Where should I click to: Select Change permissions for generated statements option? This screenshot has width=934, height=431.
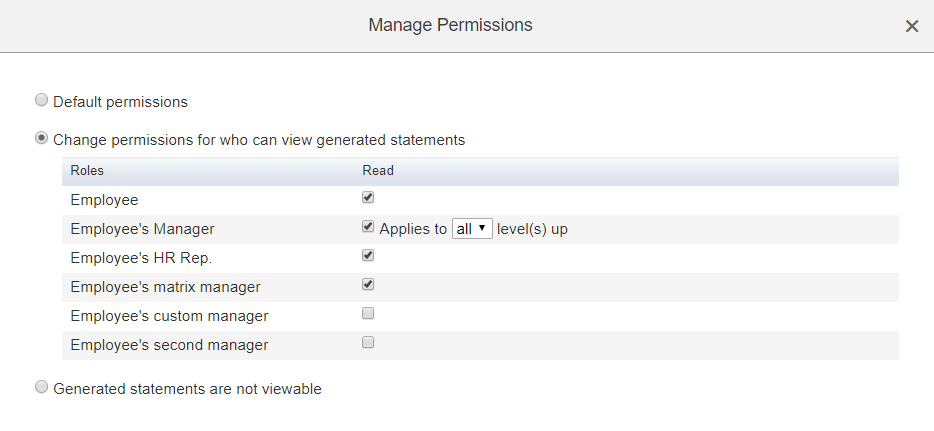[41, 138]
